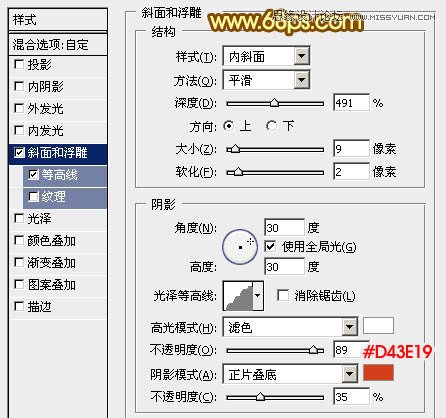Open the 高光模式 dropdown showing 滤色
This screenshot has width=446, height=418.
(290, 327)
